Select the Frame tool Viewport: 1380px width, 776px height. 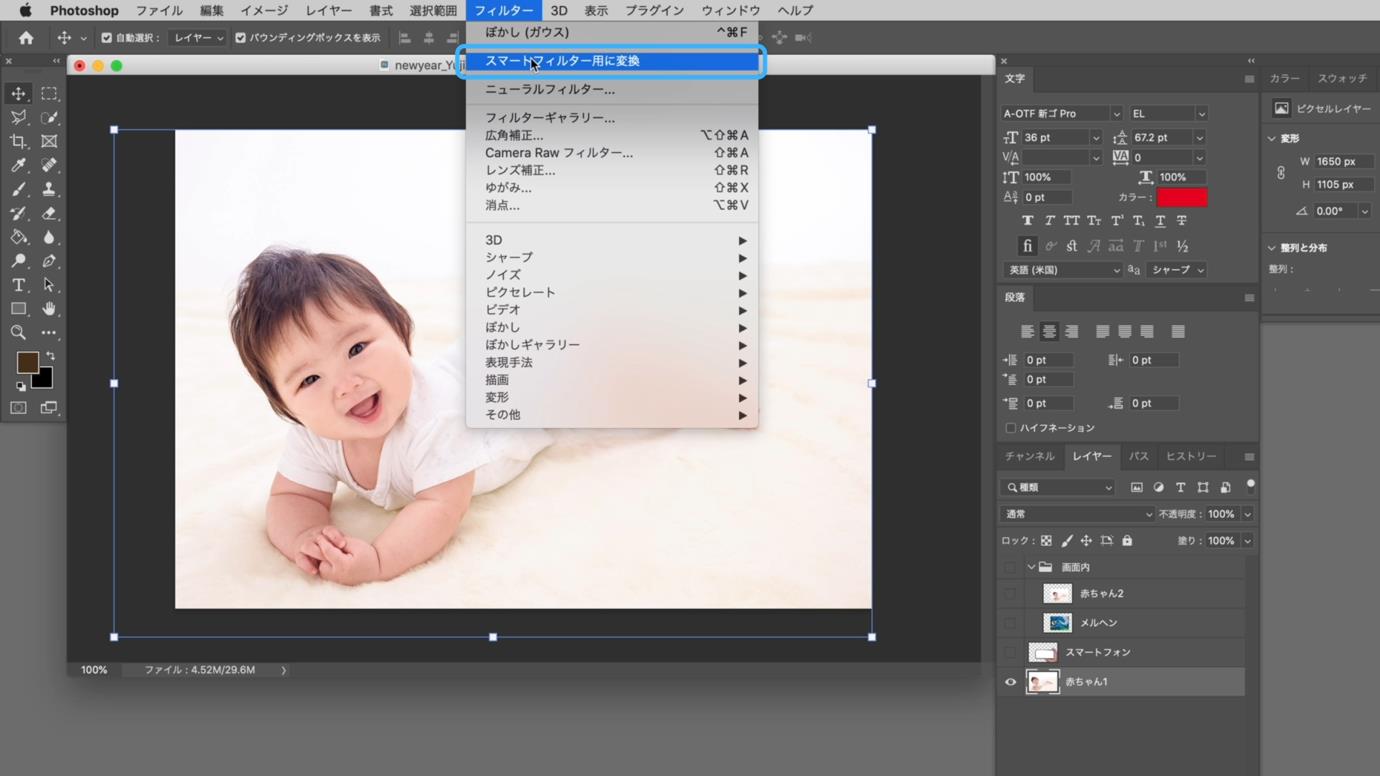coord(49,141)
